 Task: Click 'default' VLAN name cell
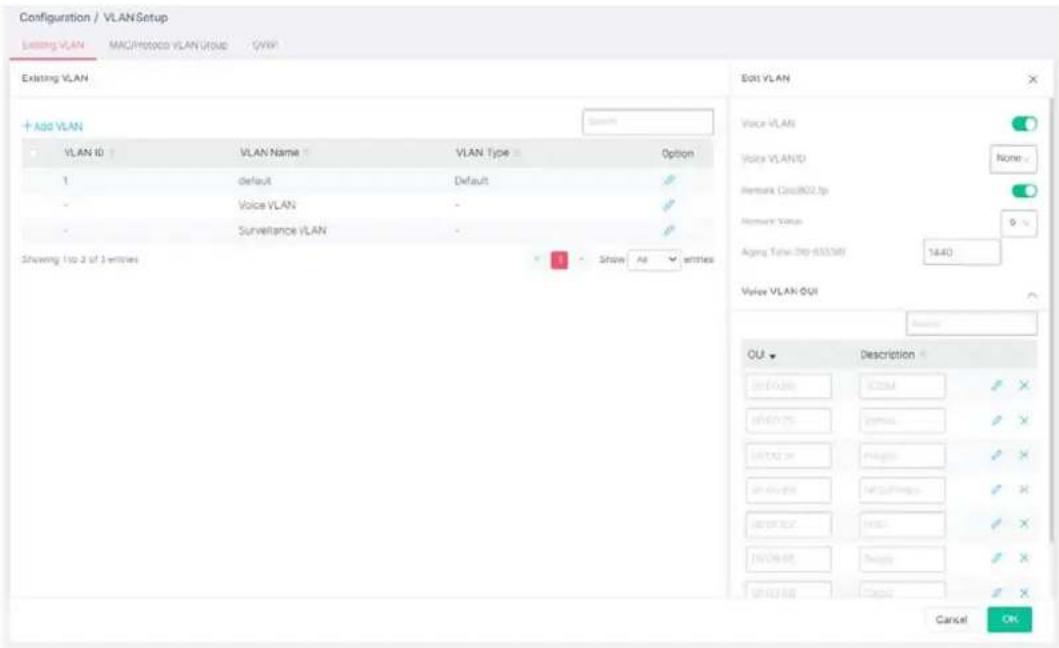pyautogui.click(x=255, y=181)
